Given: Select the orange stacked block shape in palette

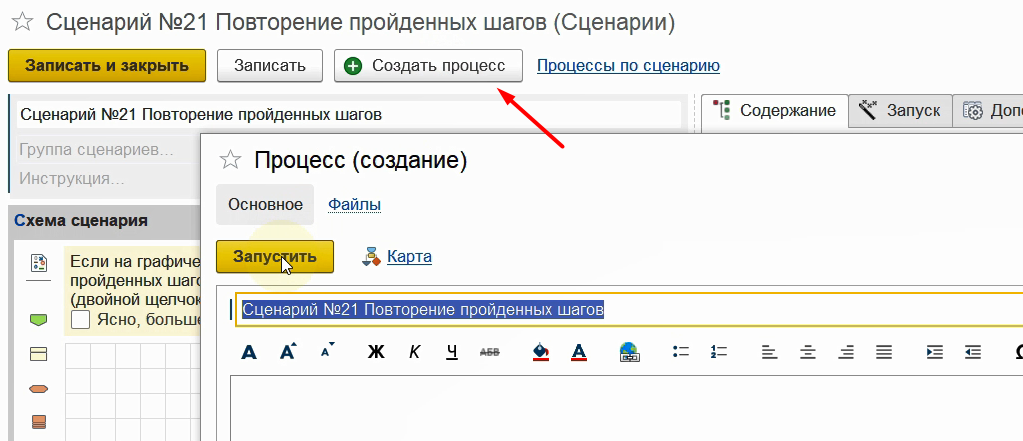Looking at the screenshot, I should [x=38, y=421].
